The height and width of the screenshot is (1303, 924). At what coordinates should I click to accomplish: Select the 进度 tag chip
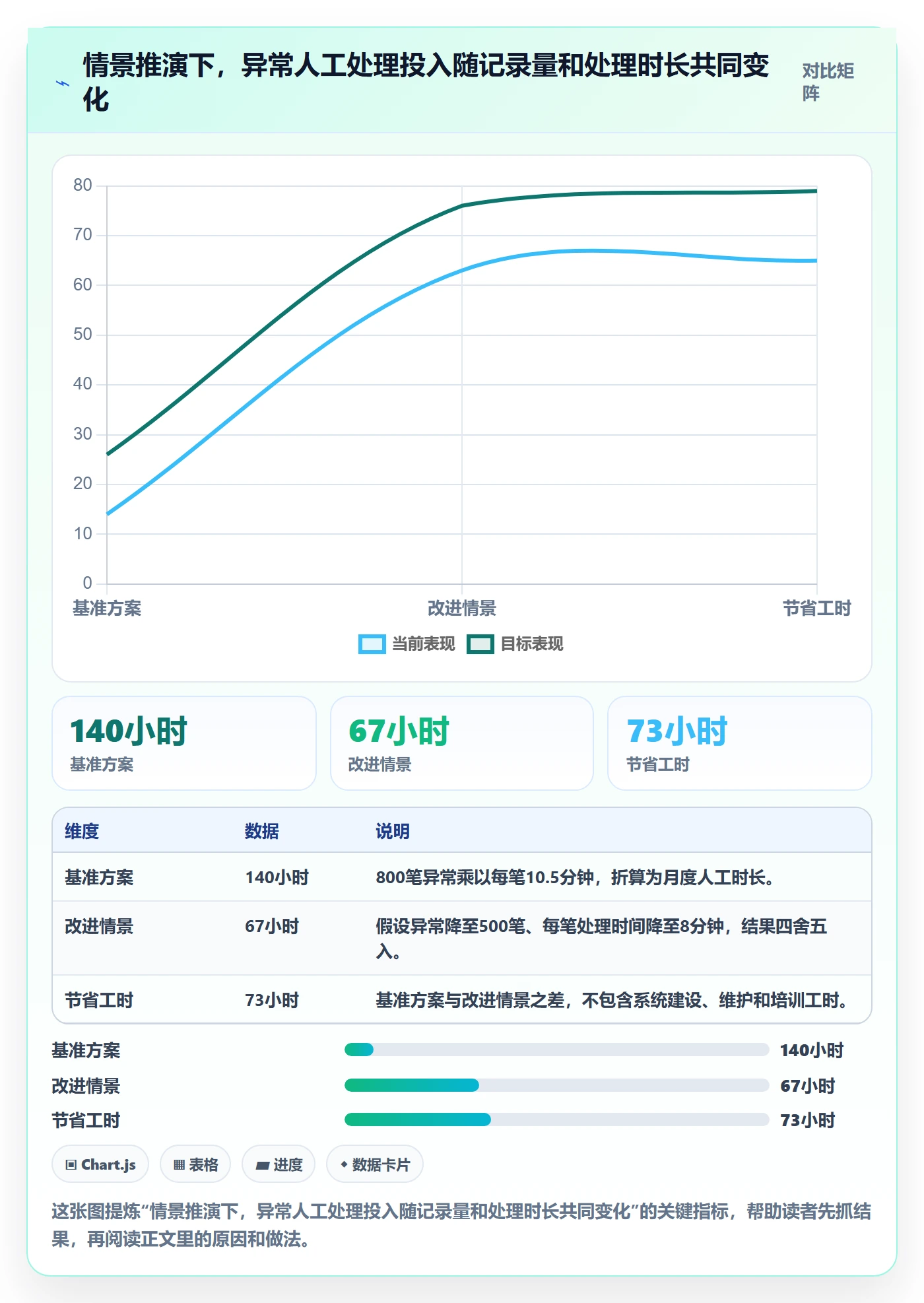[x=279, y=1164]
